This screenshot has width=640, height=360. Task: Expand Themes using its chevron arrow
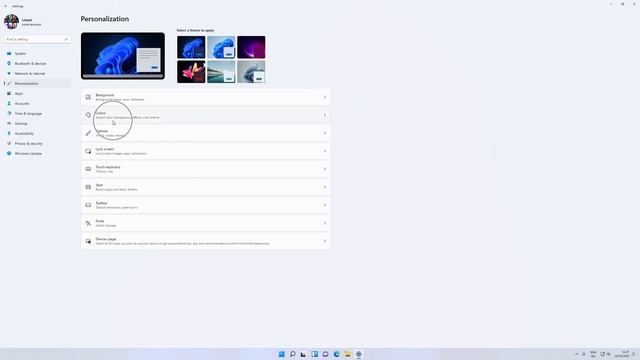(325, 133)
